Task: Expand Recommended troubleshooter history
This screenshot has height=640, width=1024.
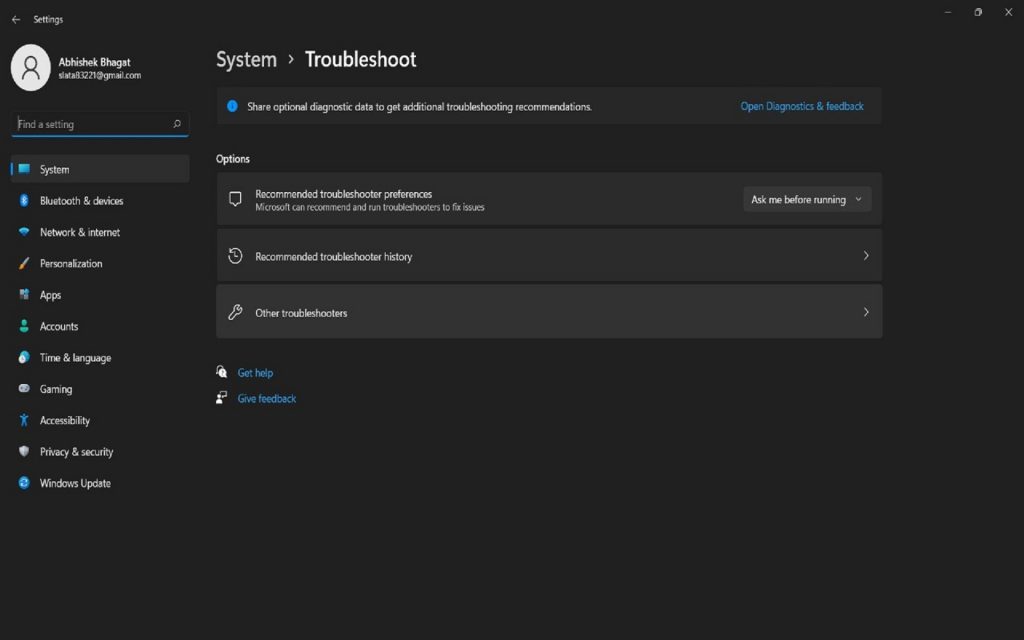Action: click(548, 255)
